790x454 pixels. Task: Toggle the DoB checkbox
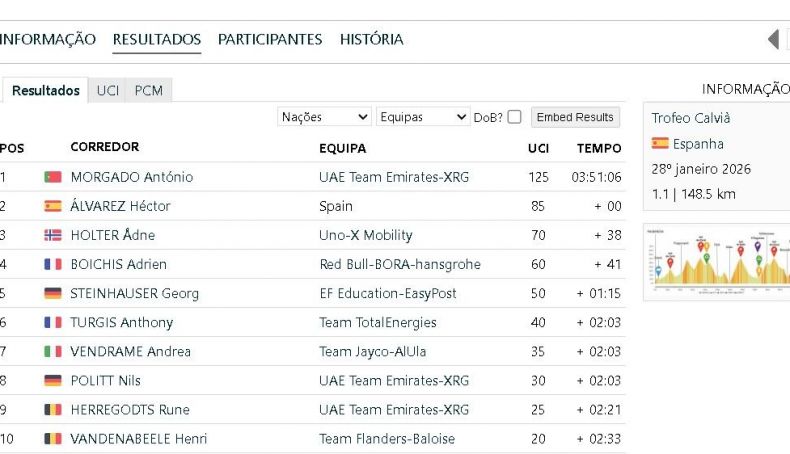(x=514, y=117)
